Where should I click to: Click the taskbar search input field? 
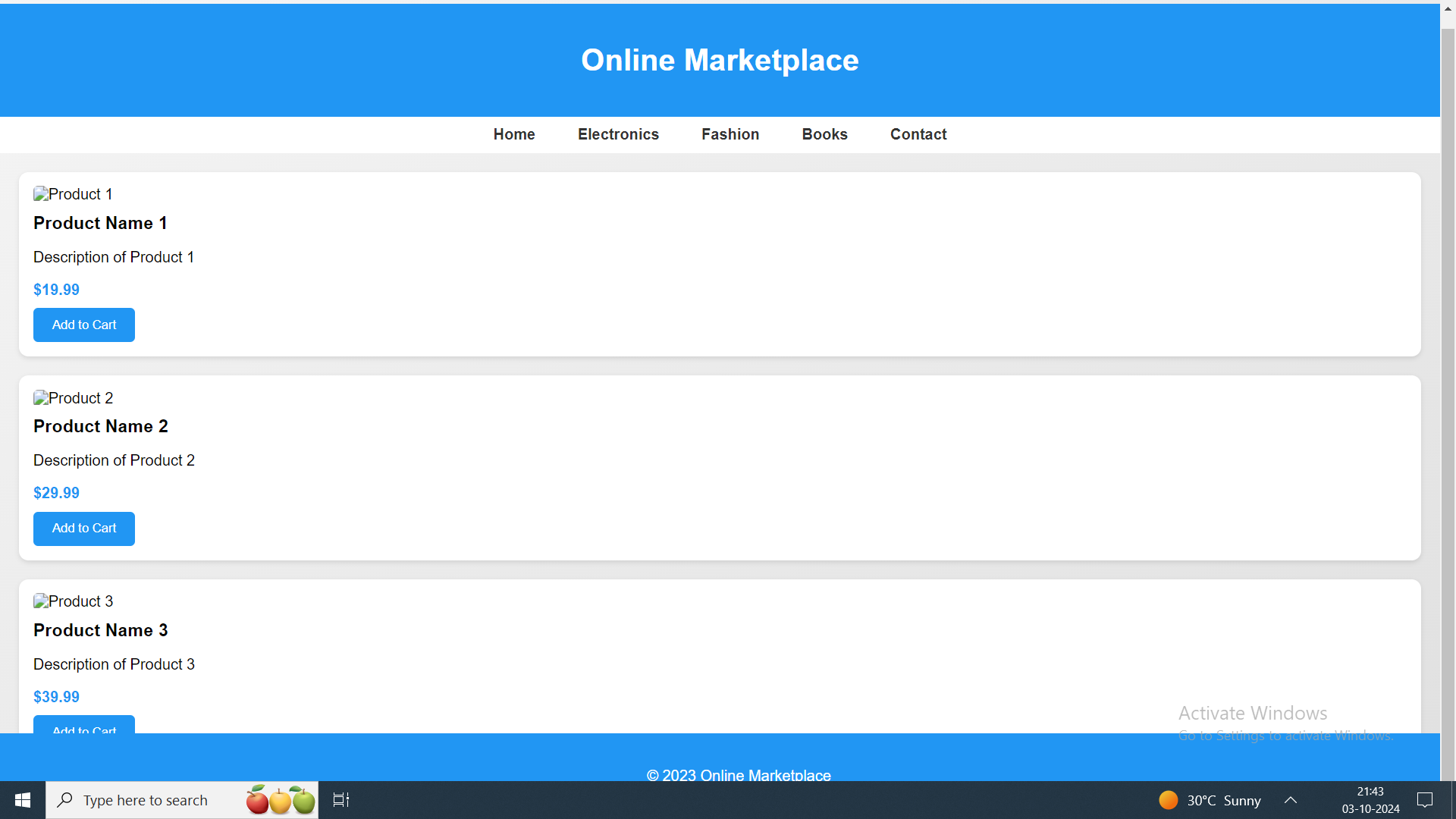[x=152, y=800]
